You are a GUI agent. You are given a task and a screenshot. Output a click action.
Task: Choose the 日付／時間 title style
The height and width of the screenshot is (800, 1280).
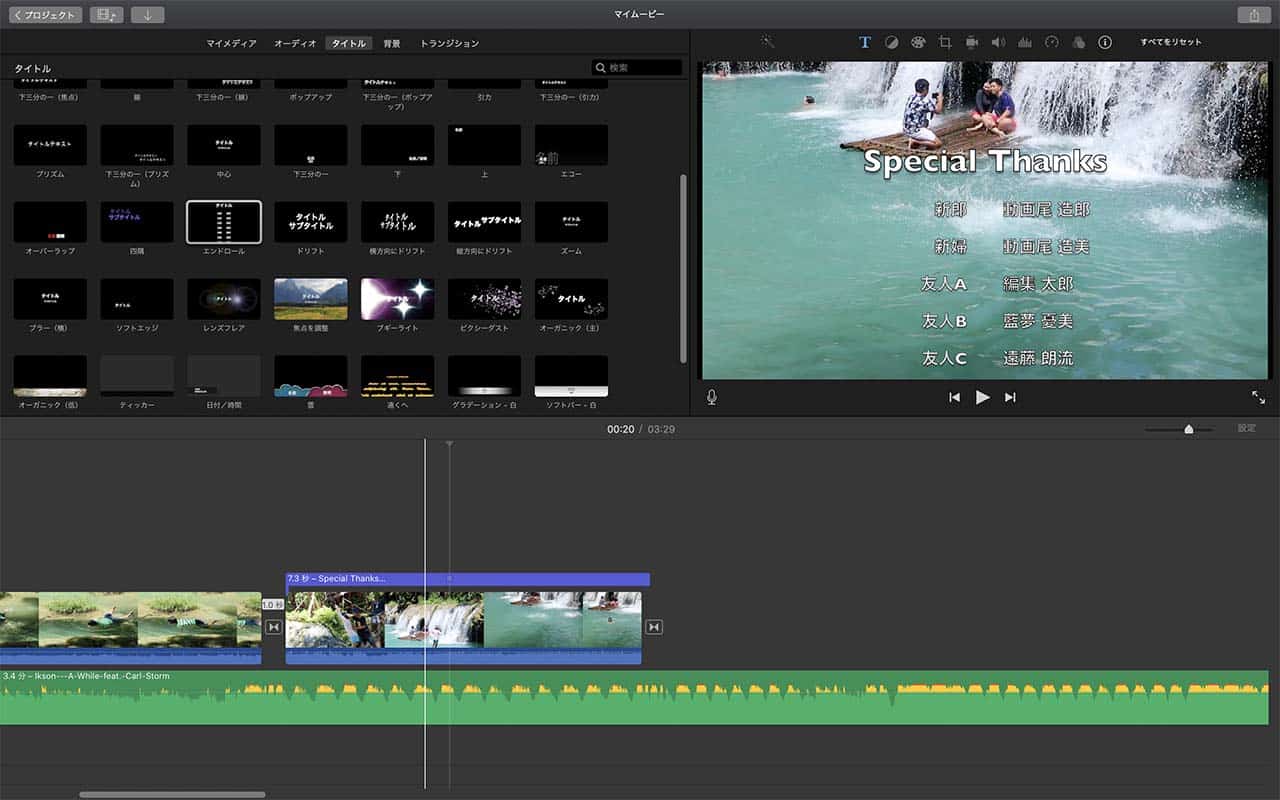coord(224,376)
